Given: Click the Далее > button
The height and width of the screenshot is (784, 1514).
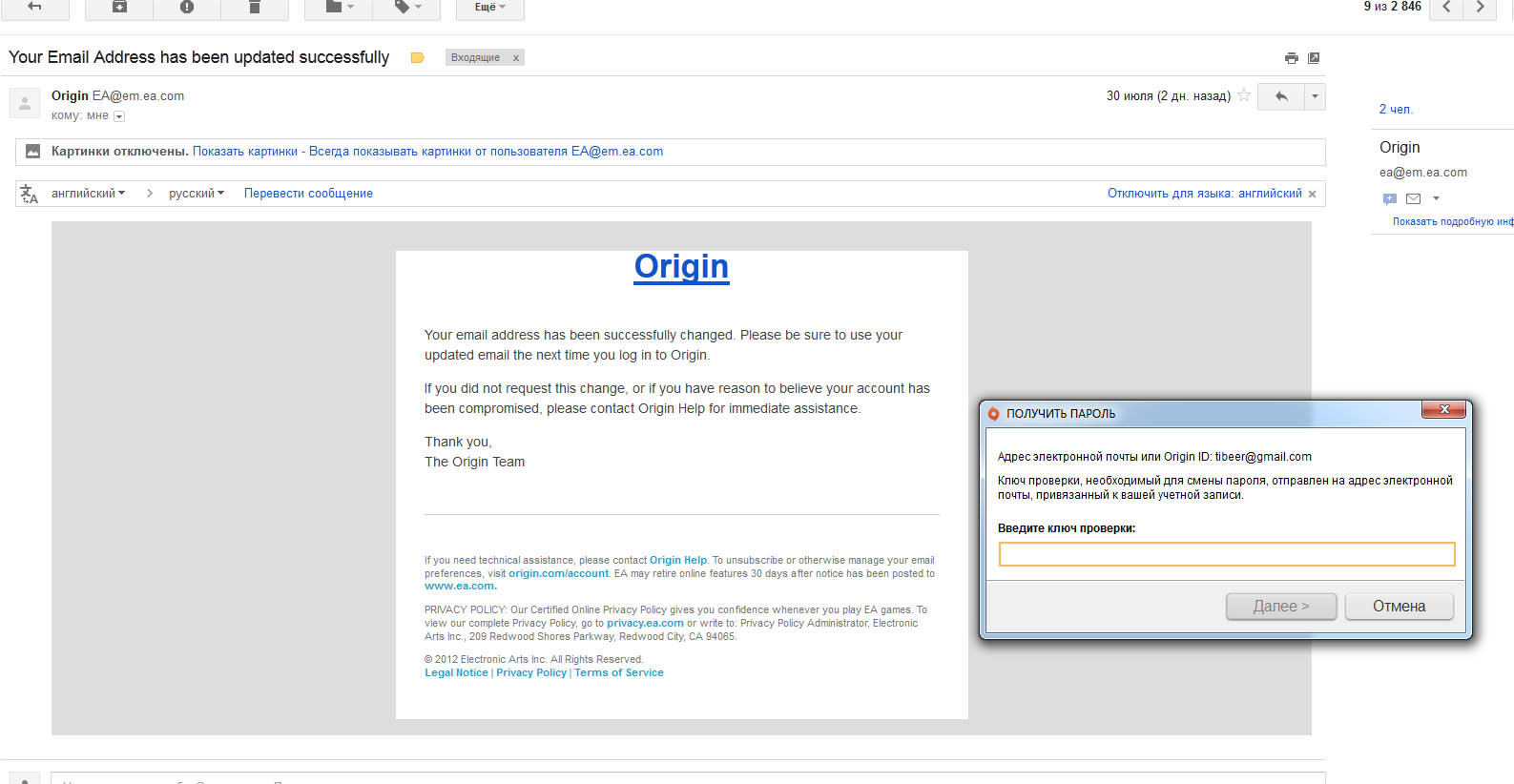Looking at the screenshot, I should pyautogui.click(x=1281, y=607).
